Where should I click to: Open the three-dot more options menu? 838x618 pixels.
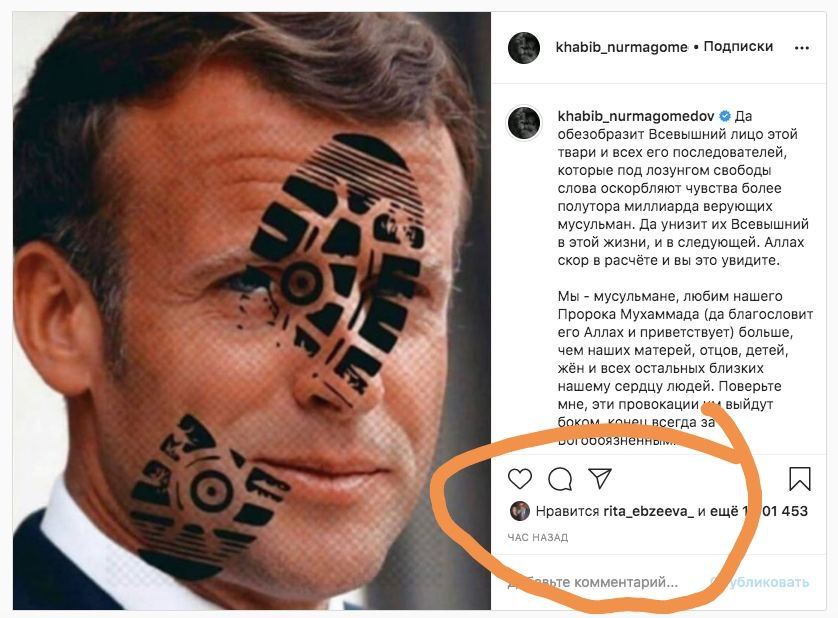click(x=802, y=47)
